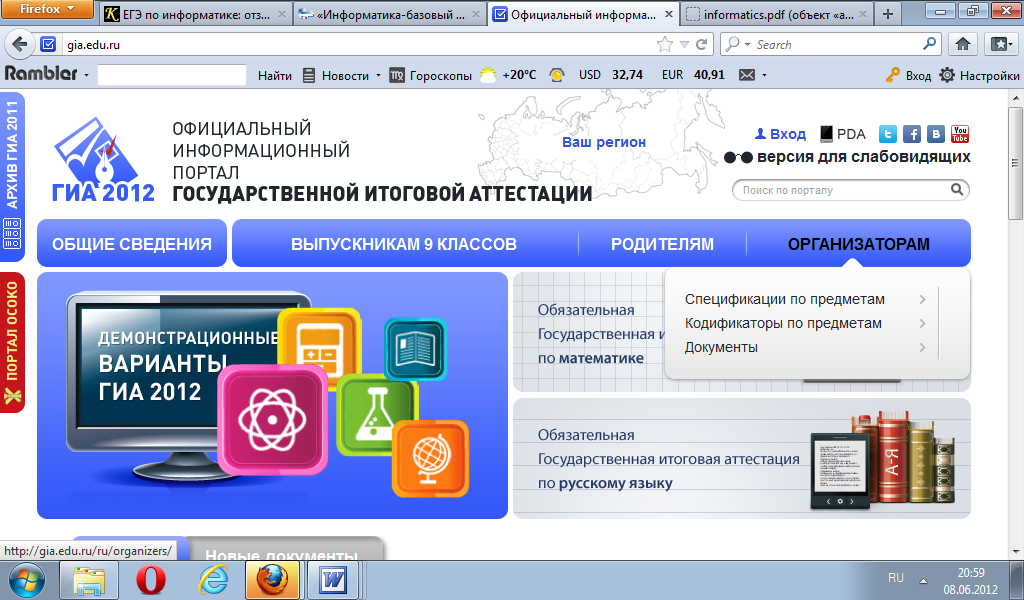Click the Rambler Найти button
Viewport: 1024px width, 600px height.
[x=275, y=76]
